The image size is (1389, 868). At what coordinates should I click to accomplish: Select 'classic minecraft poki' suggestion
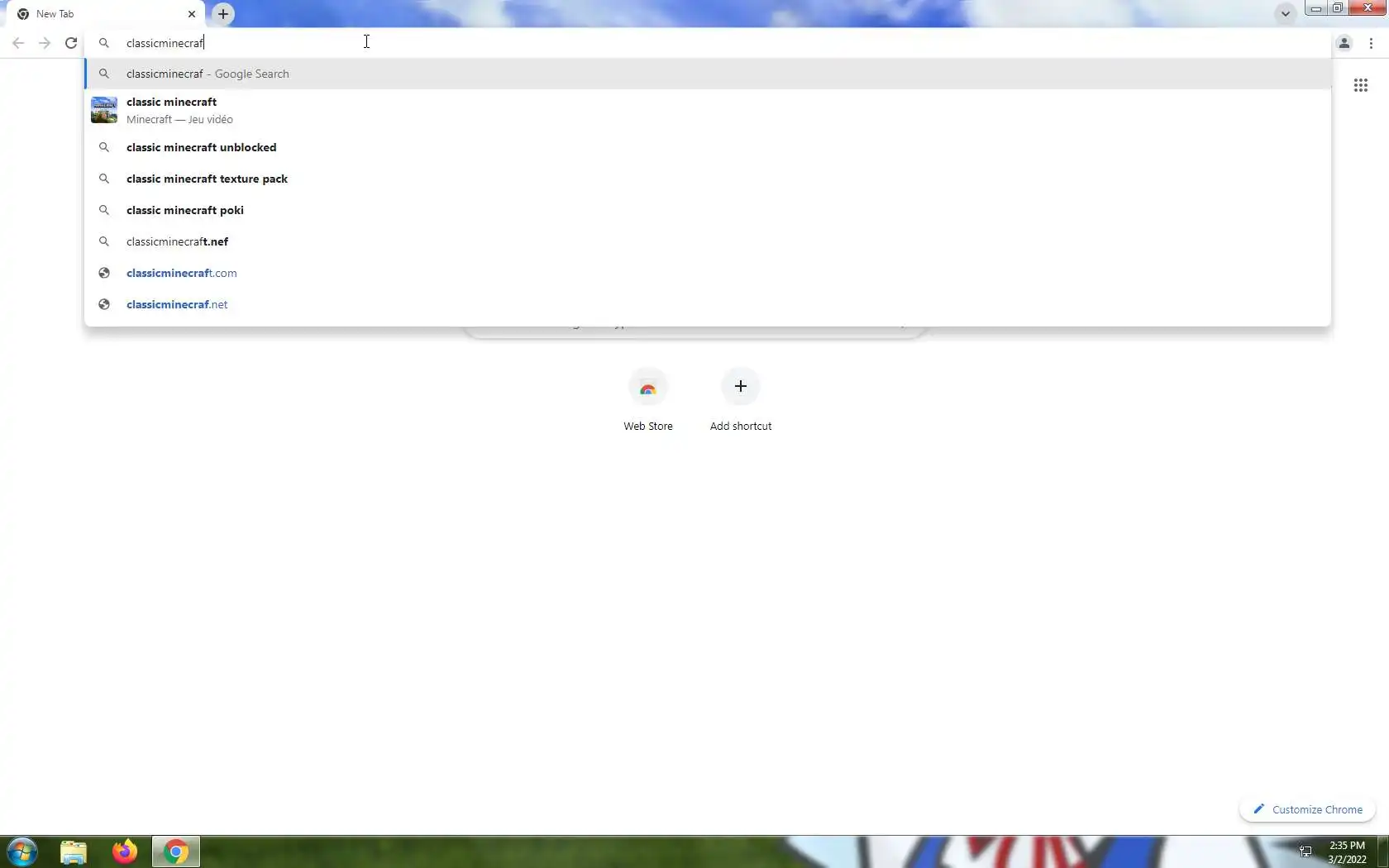click(708, 210)
